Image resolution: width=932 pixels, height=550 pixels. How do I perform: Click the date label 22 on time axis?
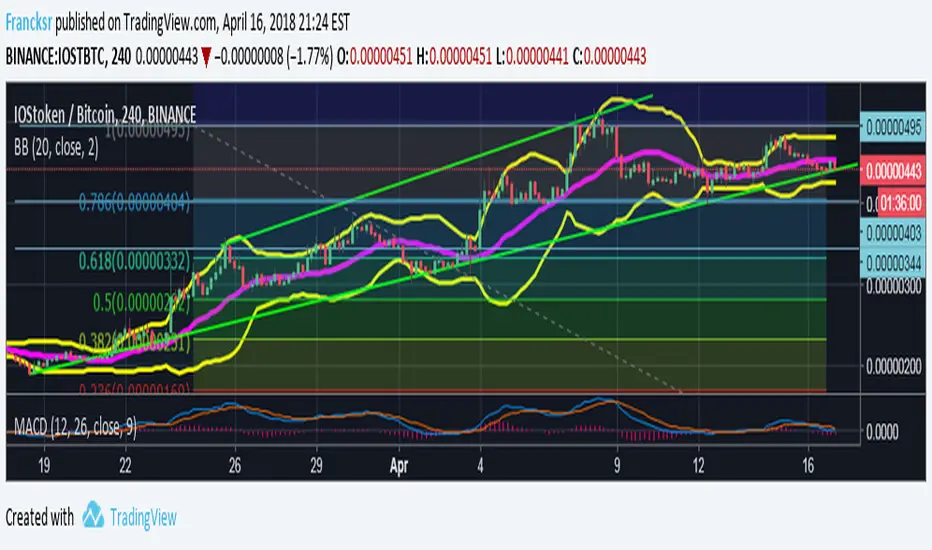tap(125, 466)
